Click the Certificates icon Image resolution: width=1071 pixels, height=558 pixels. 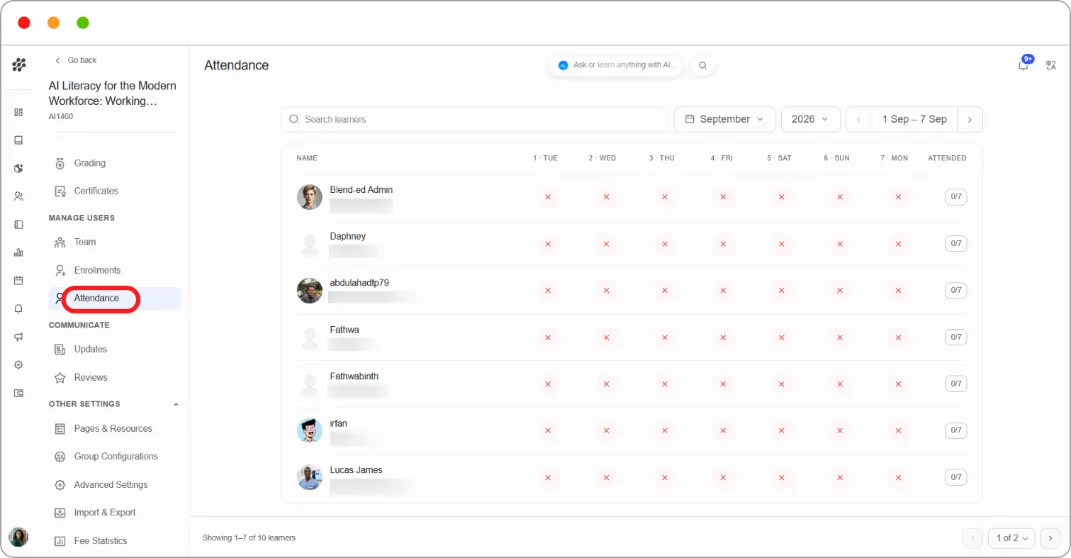pyautogui.click(x=60, y=191)
